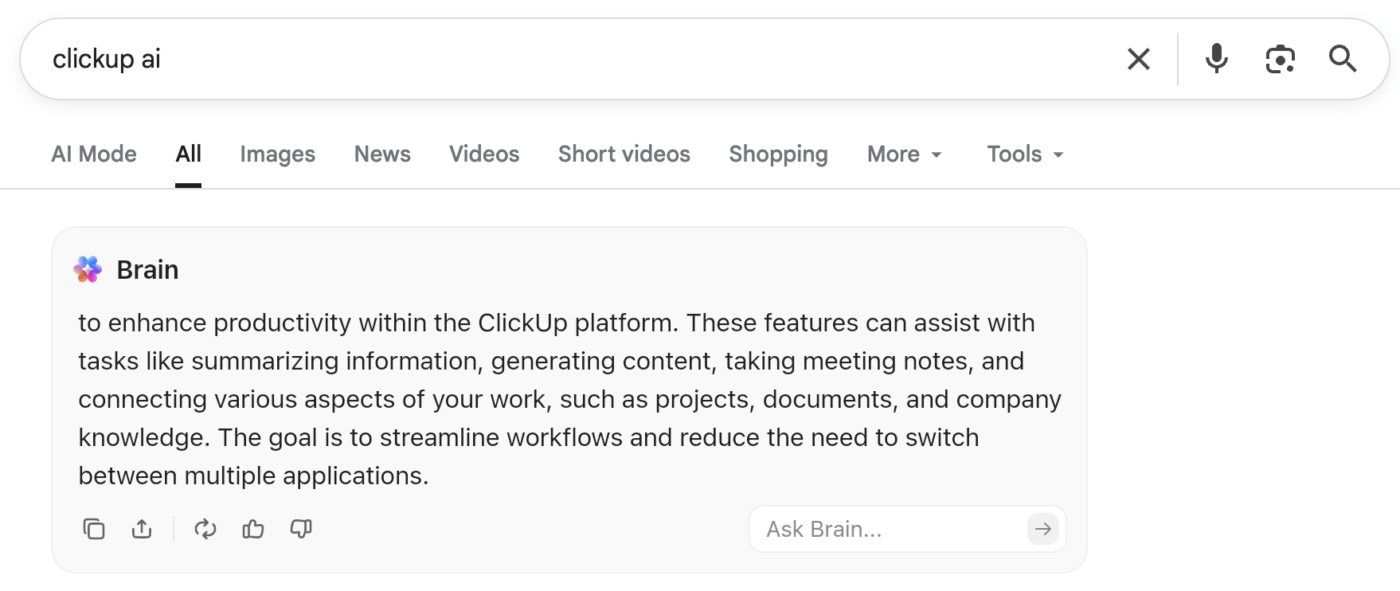Select the News results tab
This screenshot has height=591, width=1400.
[x=382, y=154]
